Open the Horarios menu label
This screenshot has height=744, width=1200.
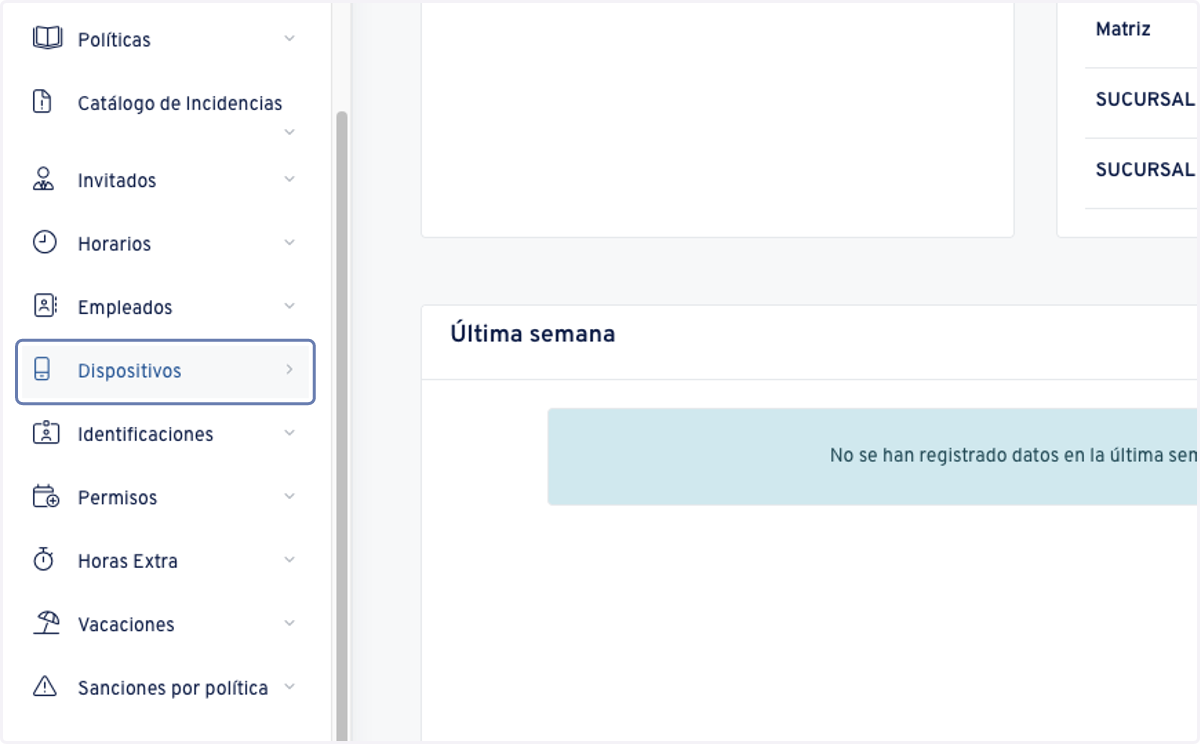click(114, 244)
